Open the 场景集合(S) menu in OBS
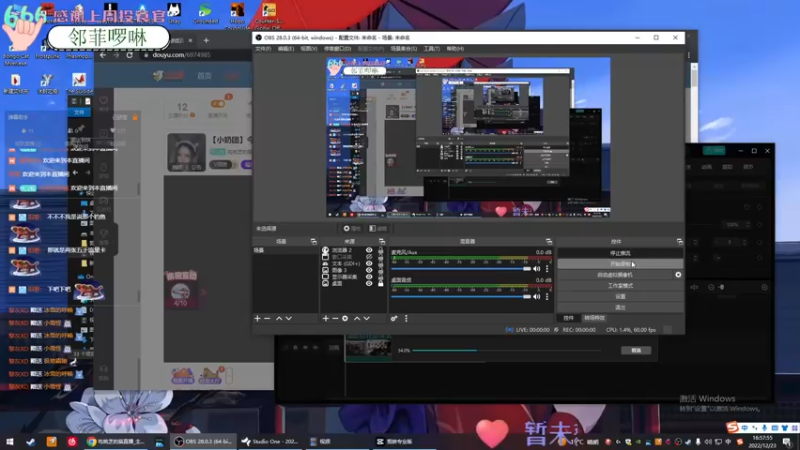The height and width of the screenshot is (450, 800). point(404,49)
